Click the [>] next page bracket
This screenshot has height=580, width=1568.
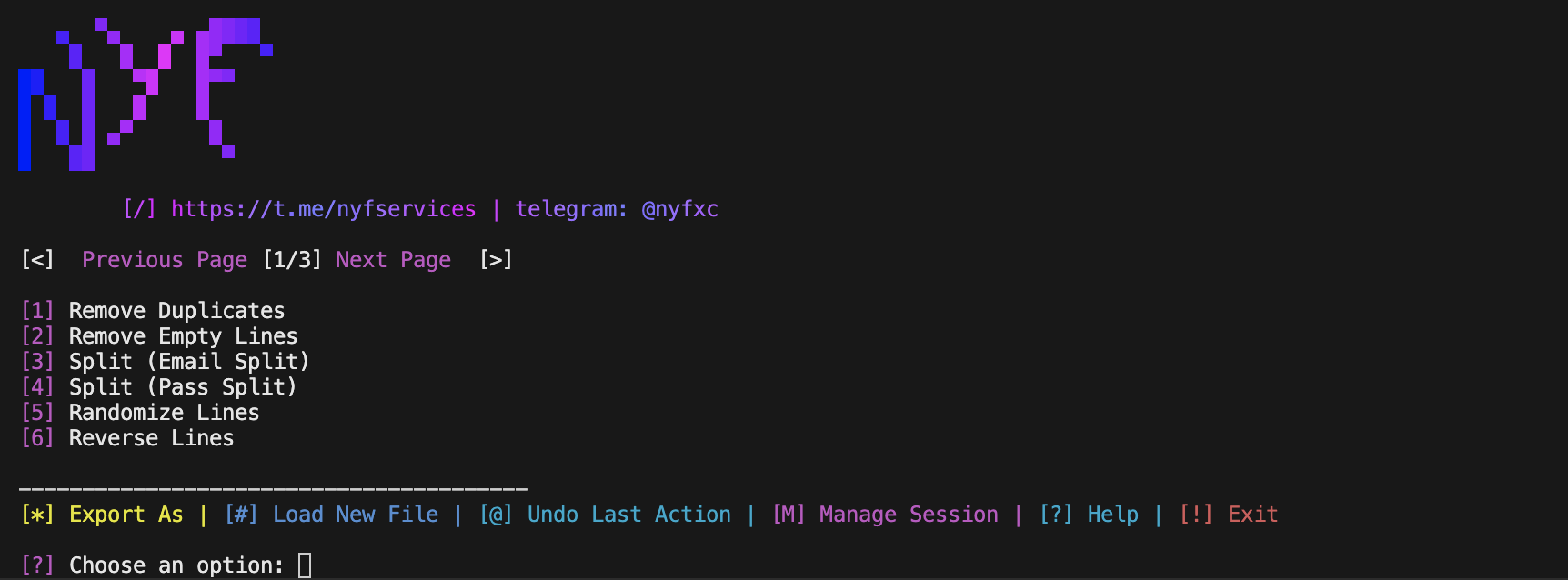[496, 260]
